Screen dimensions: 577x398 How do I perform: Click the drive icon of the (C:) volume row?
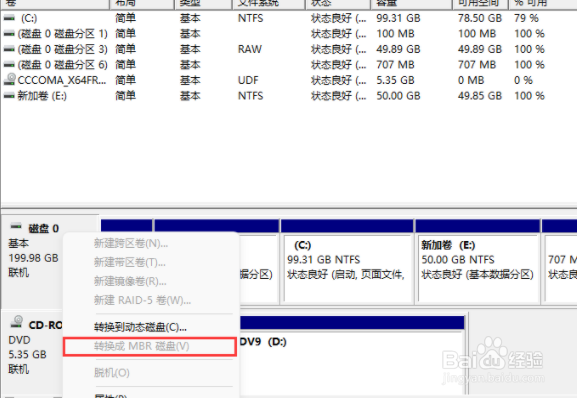pos(9,18)
